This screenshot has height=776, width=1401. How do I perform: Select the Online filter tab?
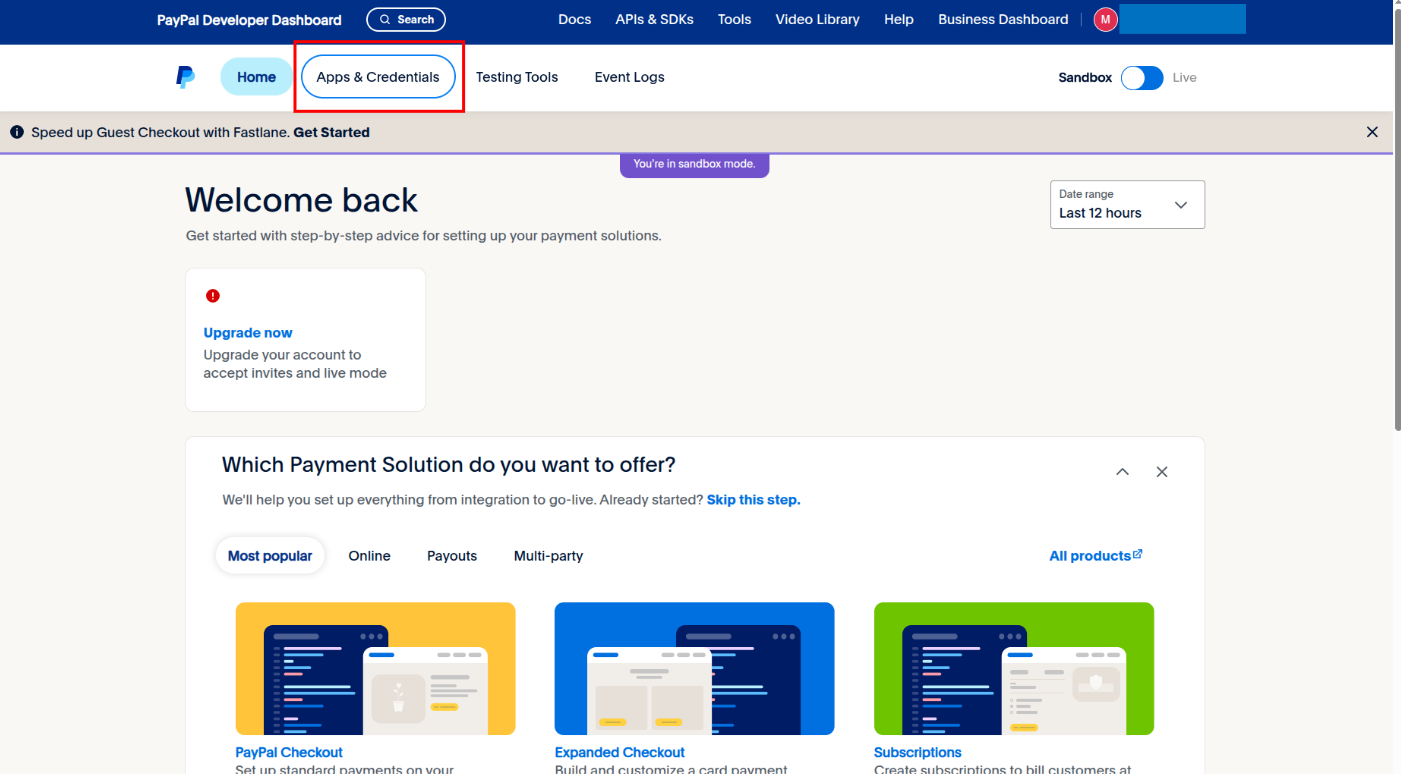pyautogui.click(x=369, y=556)
